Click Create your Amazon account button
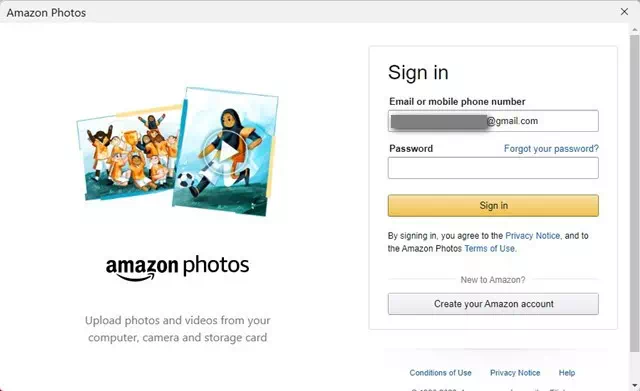 click(x=493, y=304)
